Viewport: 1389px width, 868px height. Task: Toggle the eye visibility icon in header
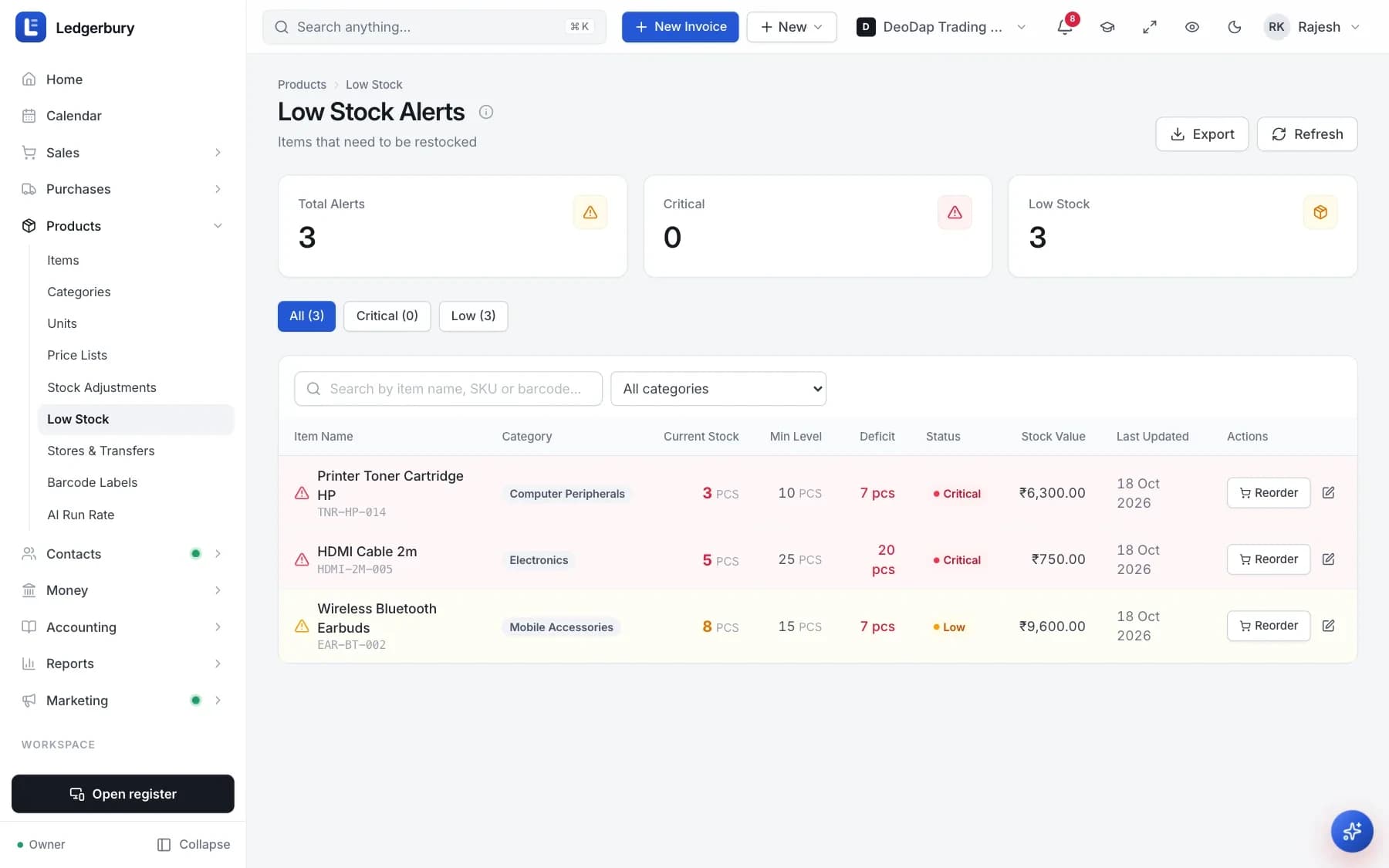pos(1192,27)
